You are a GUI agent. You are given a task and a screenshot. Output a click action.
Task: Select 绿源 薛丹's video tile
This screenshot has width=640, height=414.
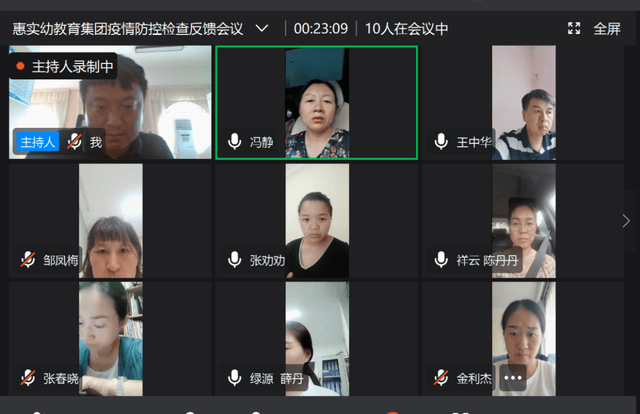click(317, 339)
